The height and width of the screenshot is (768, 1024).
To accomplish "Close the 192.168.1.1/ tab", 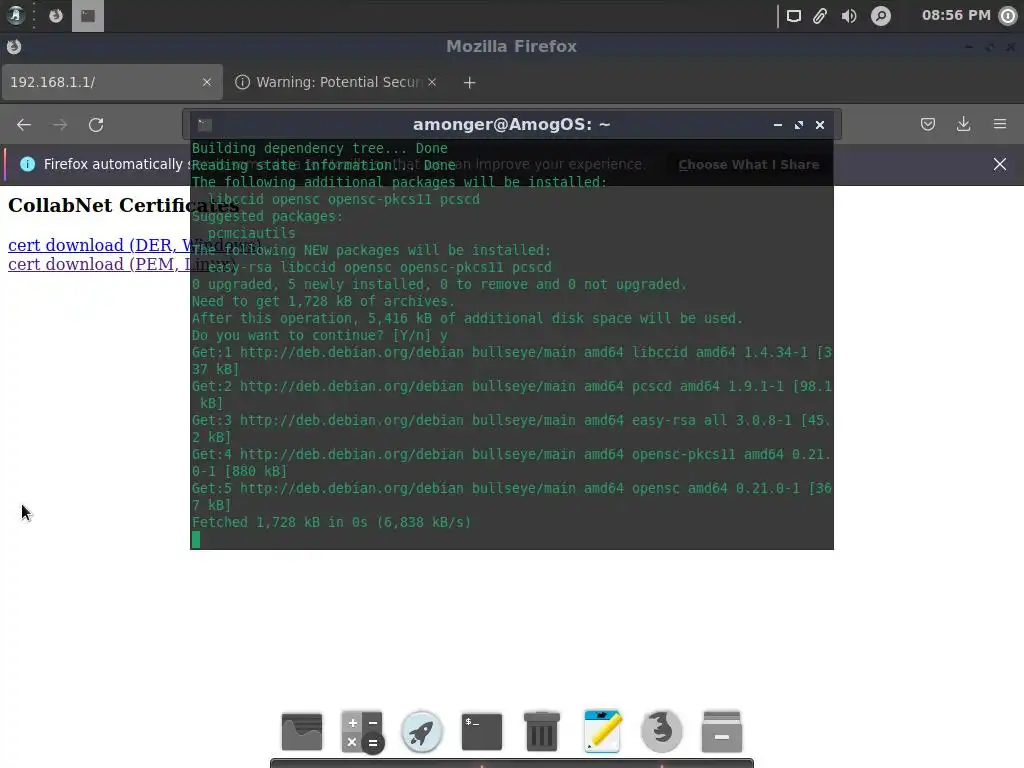I will point(207,82).
